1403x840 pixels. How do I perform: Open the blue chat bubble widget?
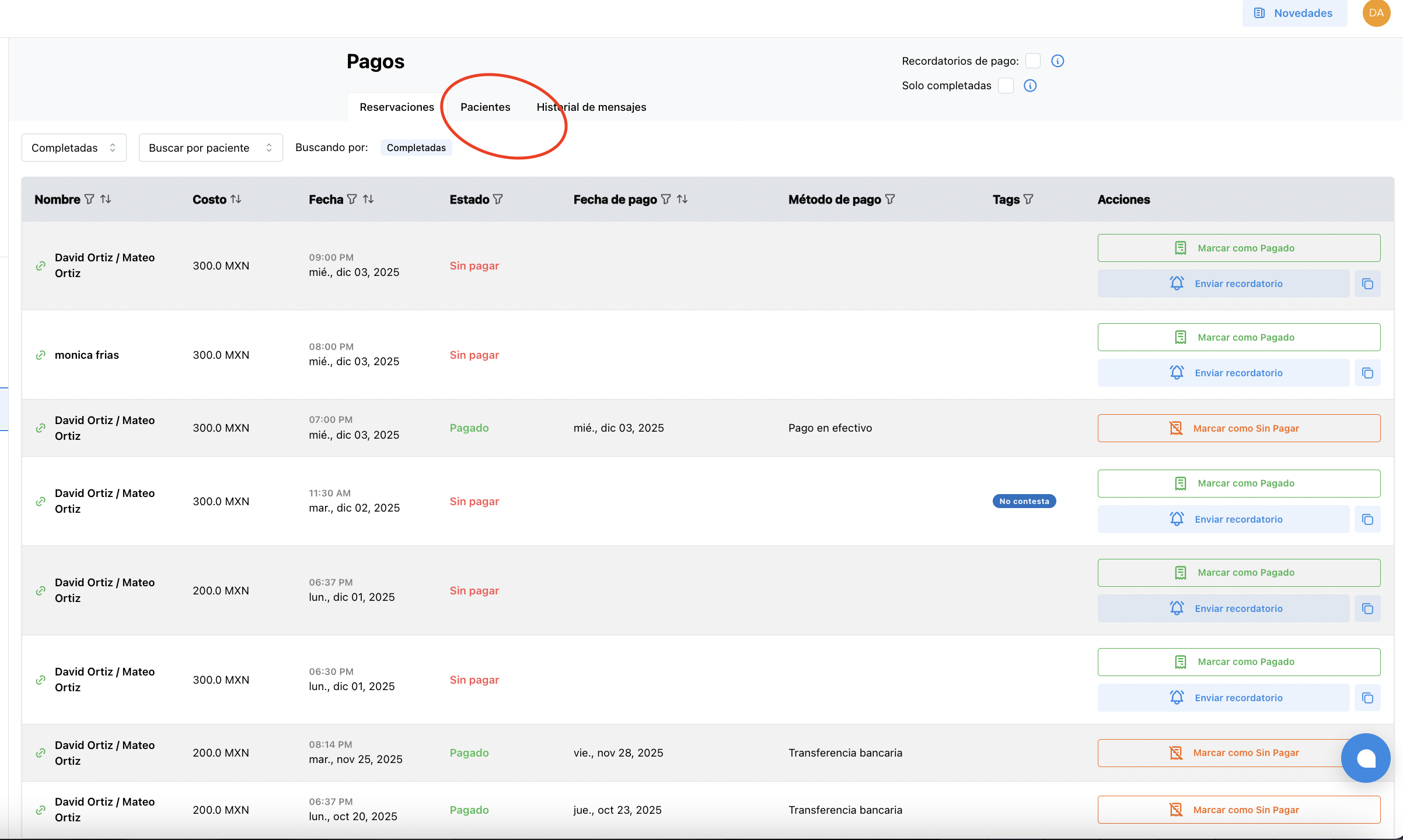(1366, 758)
